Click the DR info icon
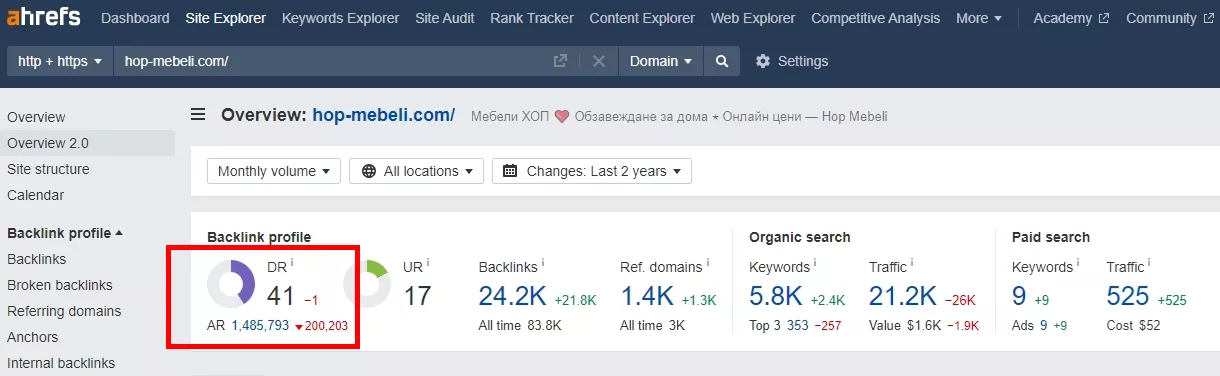 click(292, 263)
